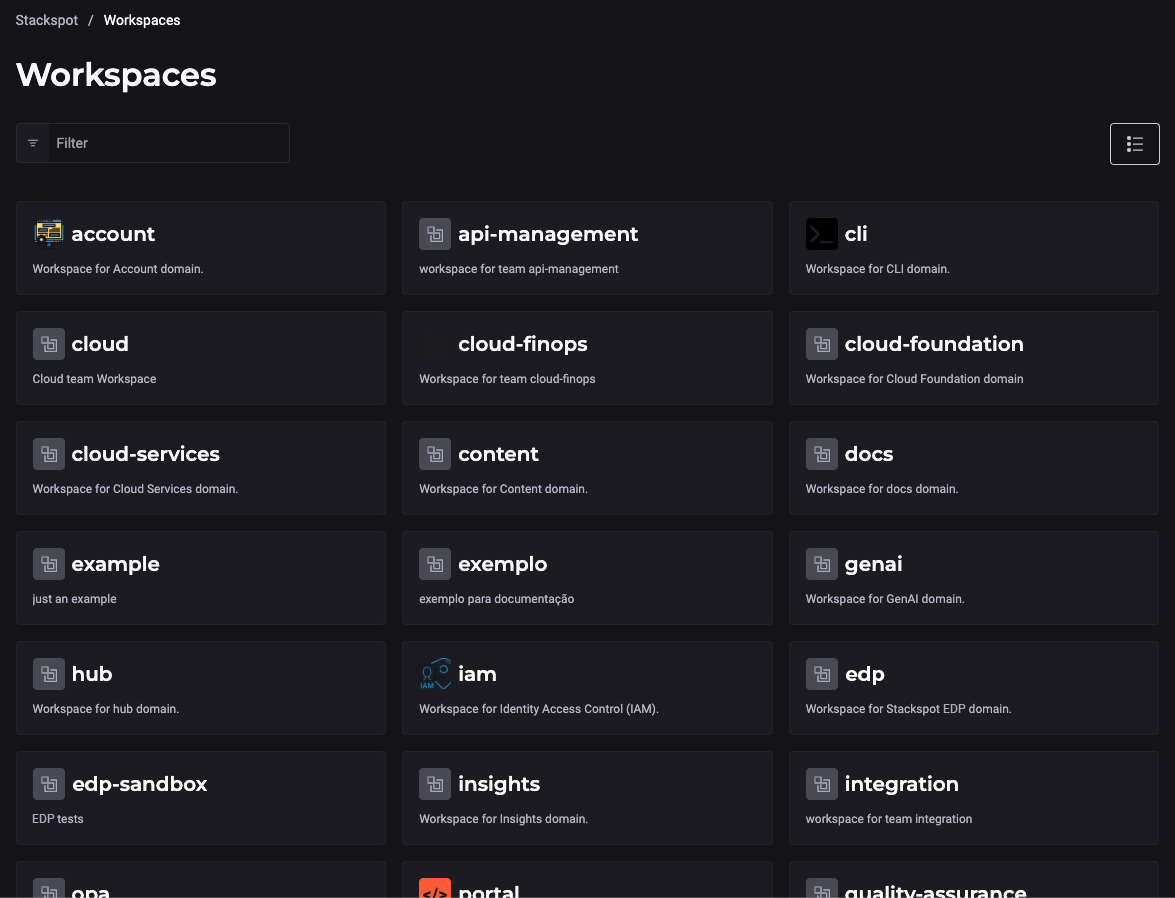
Task: Click 'Workspace for Stackspot EDP domain.'
Action: tap(908, 709)
